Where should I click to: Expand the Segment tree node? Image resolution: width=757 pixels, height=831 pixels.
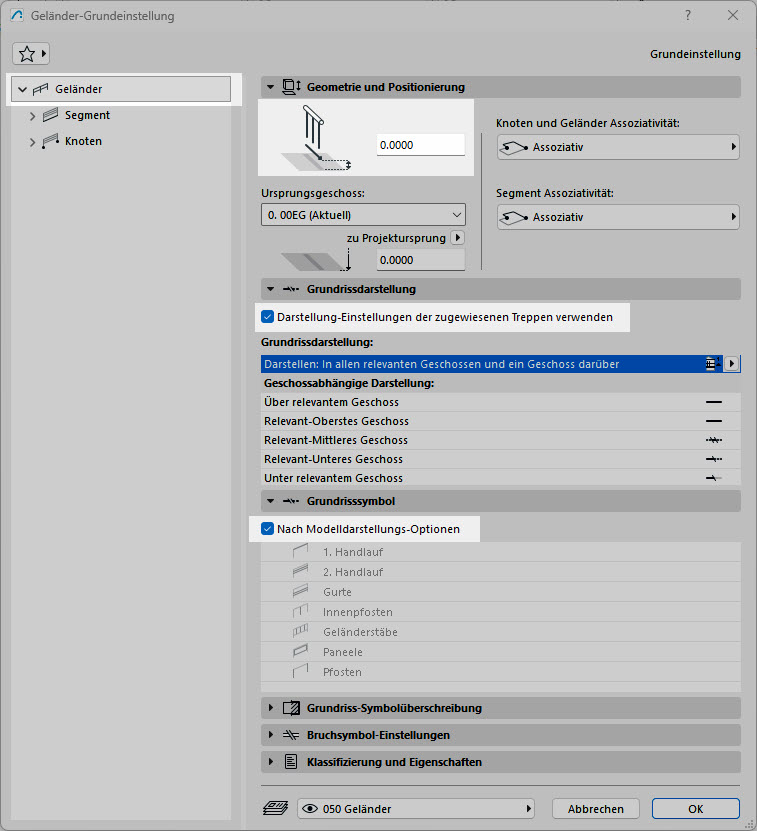click(x=33, y=116)
